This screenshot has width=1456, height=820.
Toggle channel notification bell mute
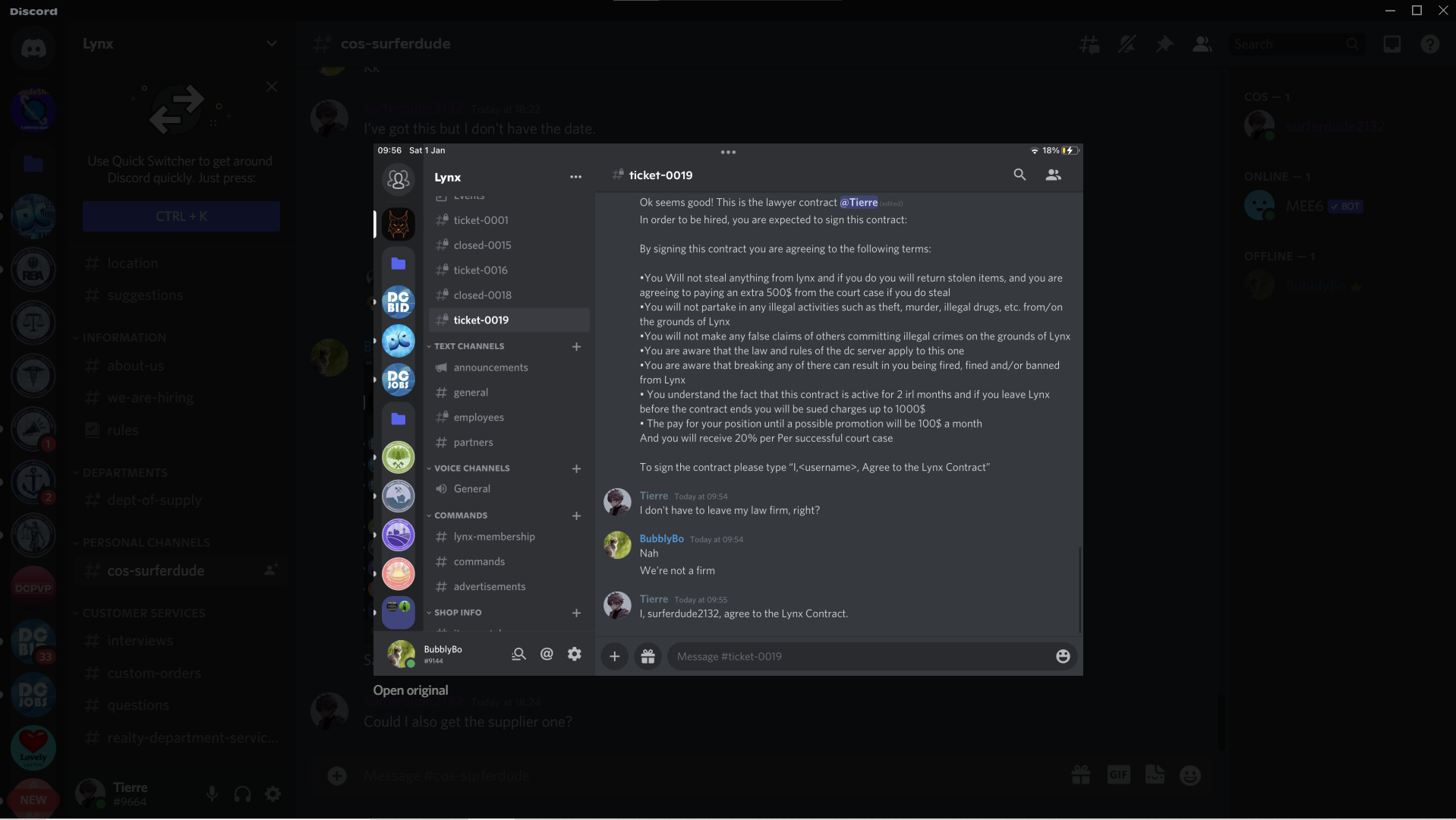(1127, 44)
